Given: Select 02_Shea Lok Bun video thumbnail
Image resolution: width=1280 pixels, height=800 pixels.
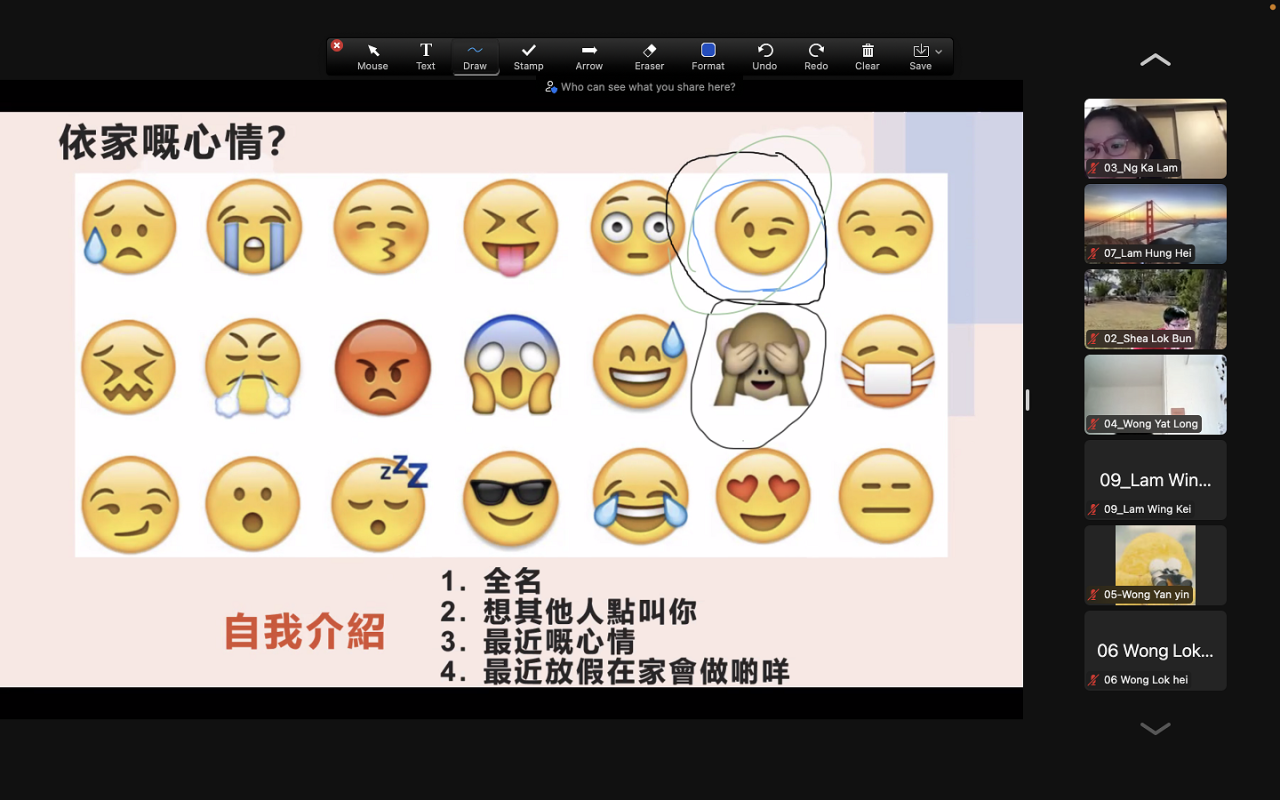Looking at the screenshot, I should coord(1155,309).
